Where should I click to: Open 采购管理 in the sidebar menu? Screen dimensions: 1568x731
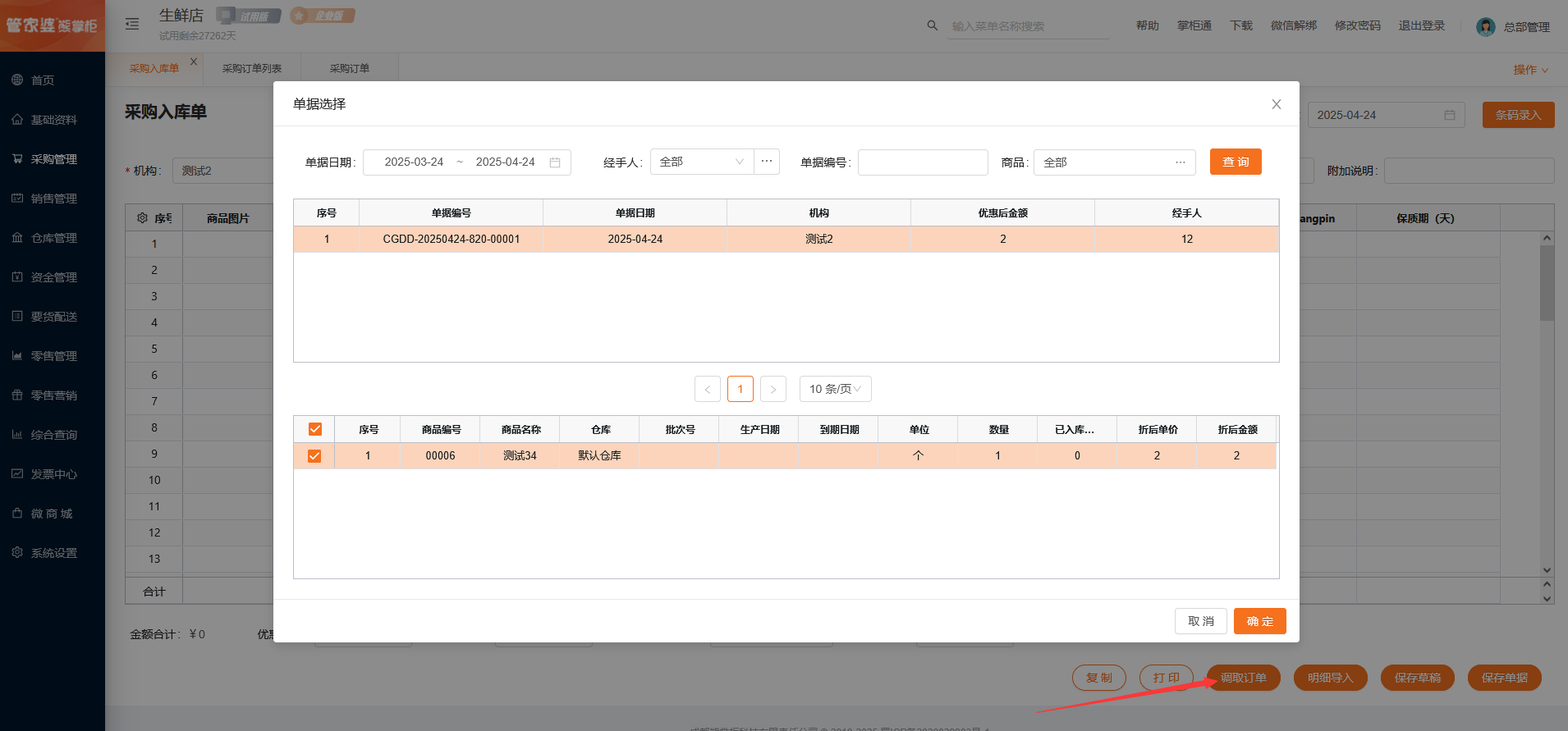point(53,159)
